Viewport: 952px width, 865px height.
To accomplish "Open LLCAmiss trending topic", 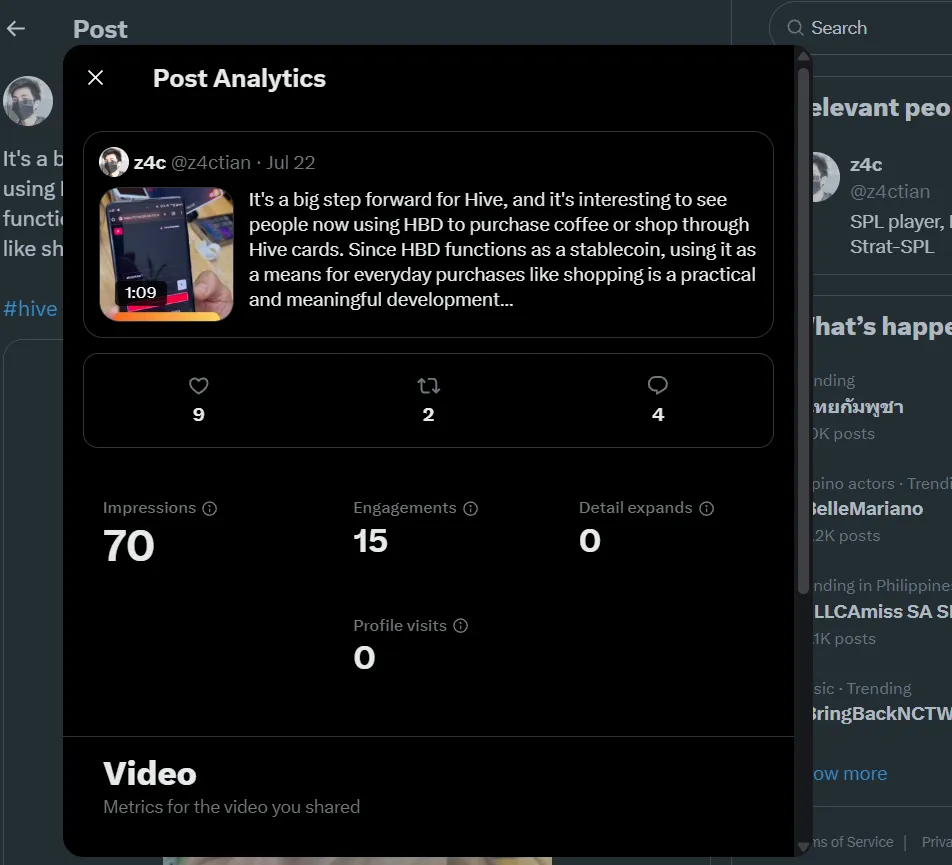I will 882,611.
